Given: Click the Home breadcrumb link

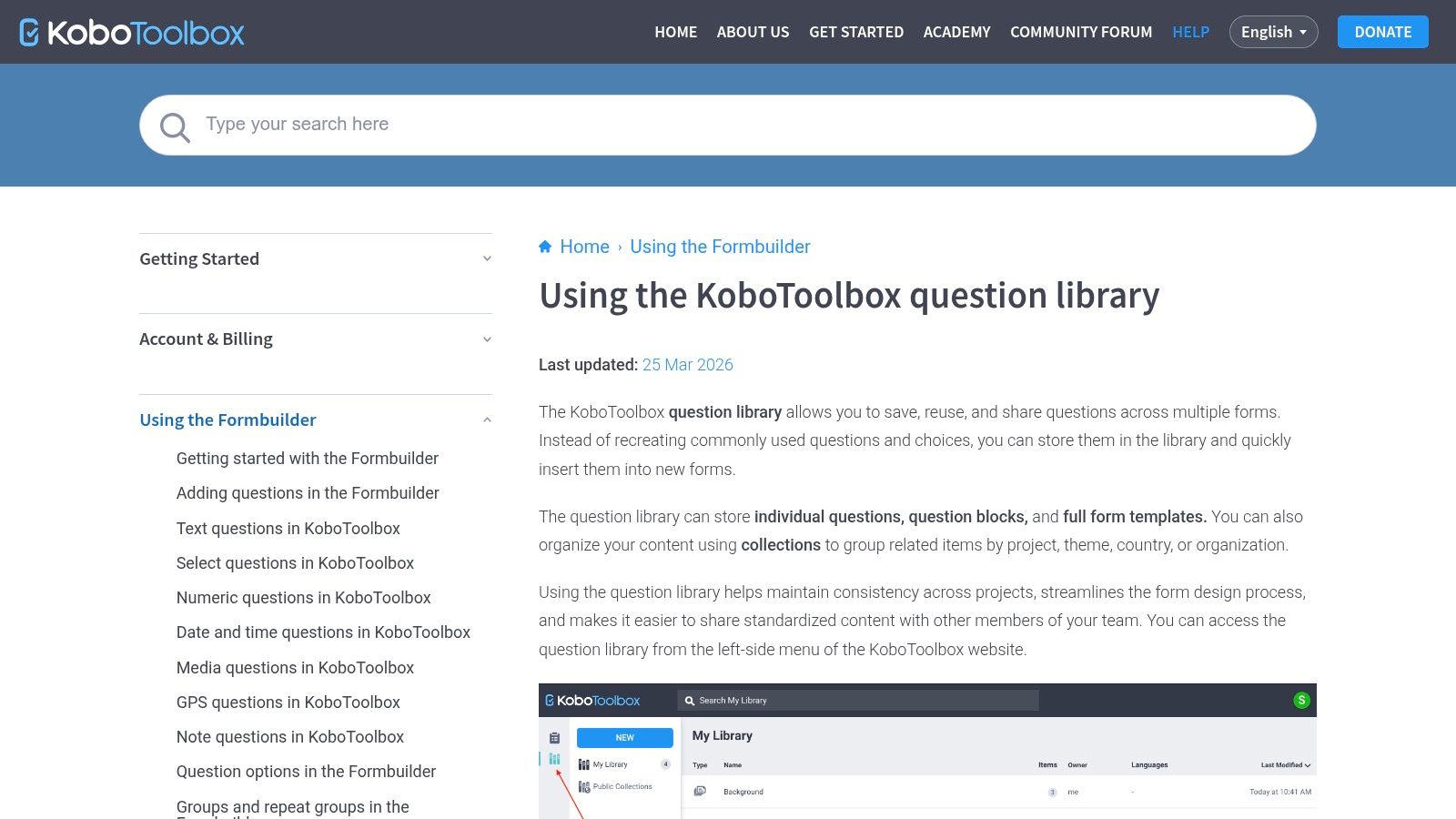Looking at the screenshot, I should (x=584, y=247).
